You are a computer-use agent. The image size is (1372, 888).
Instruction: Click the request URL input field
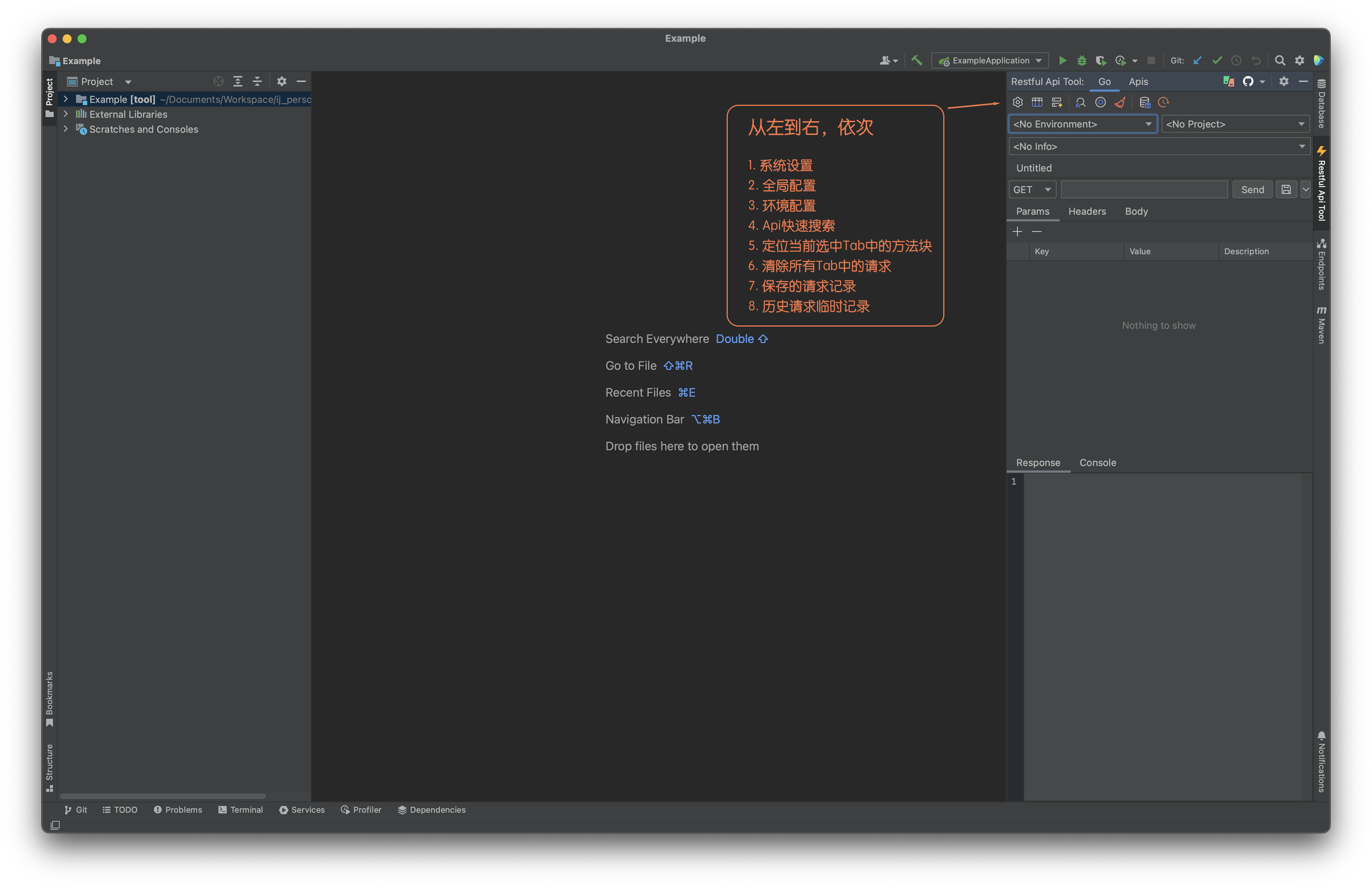(x=1144, y=189)
